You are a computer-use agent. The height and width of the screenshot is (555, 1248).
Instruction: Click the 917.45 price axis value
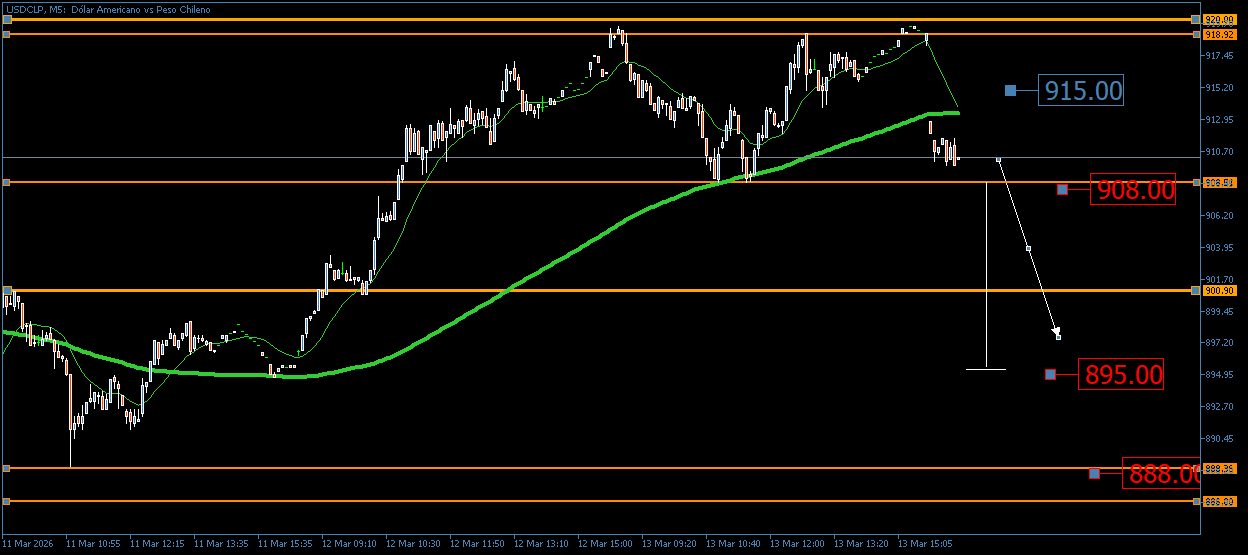pyautogui.click(x=1220, y=56)
